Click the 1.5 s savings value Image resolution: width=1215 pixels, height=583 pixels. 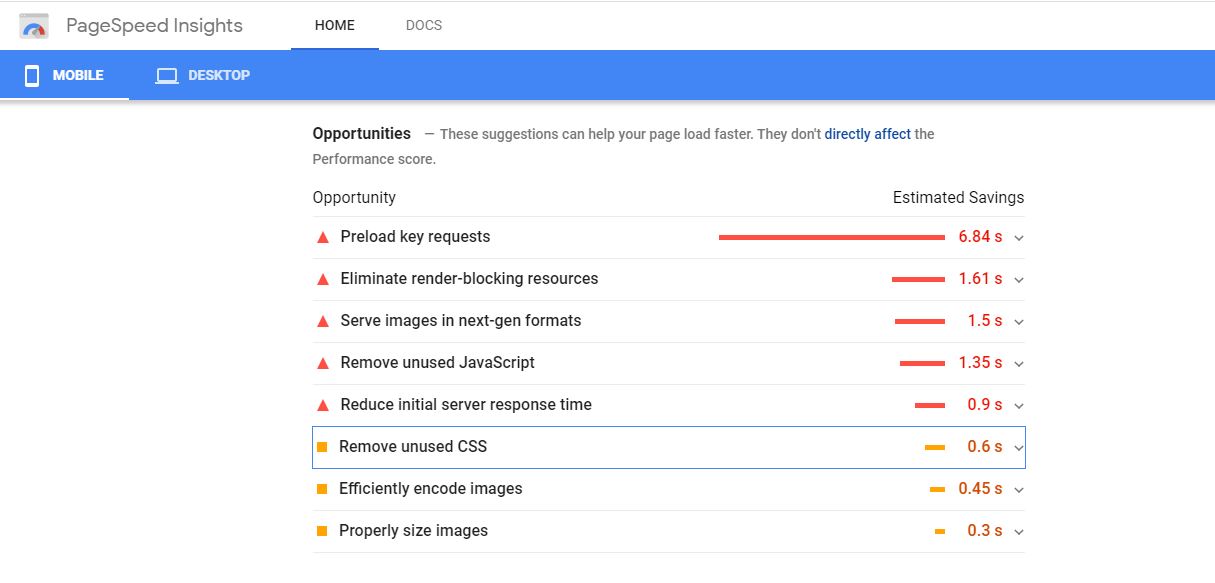coord(985,321)
